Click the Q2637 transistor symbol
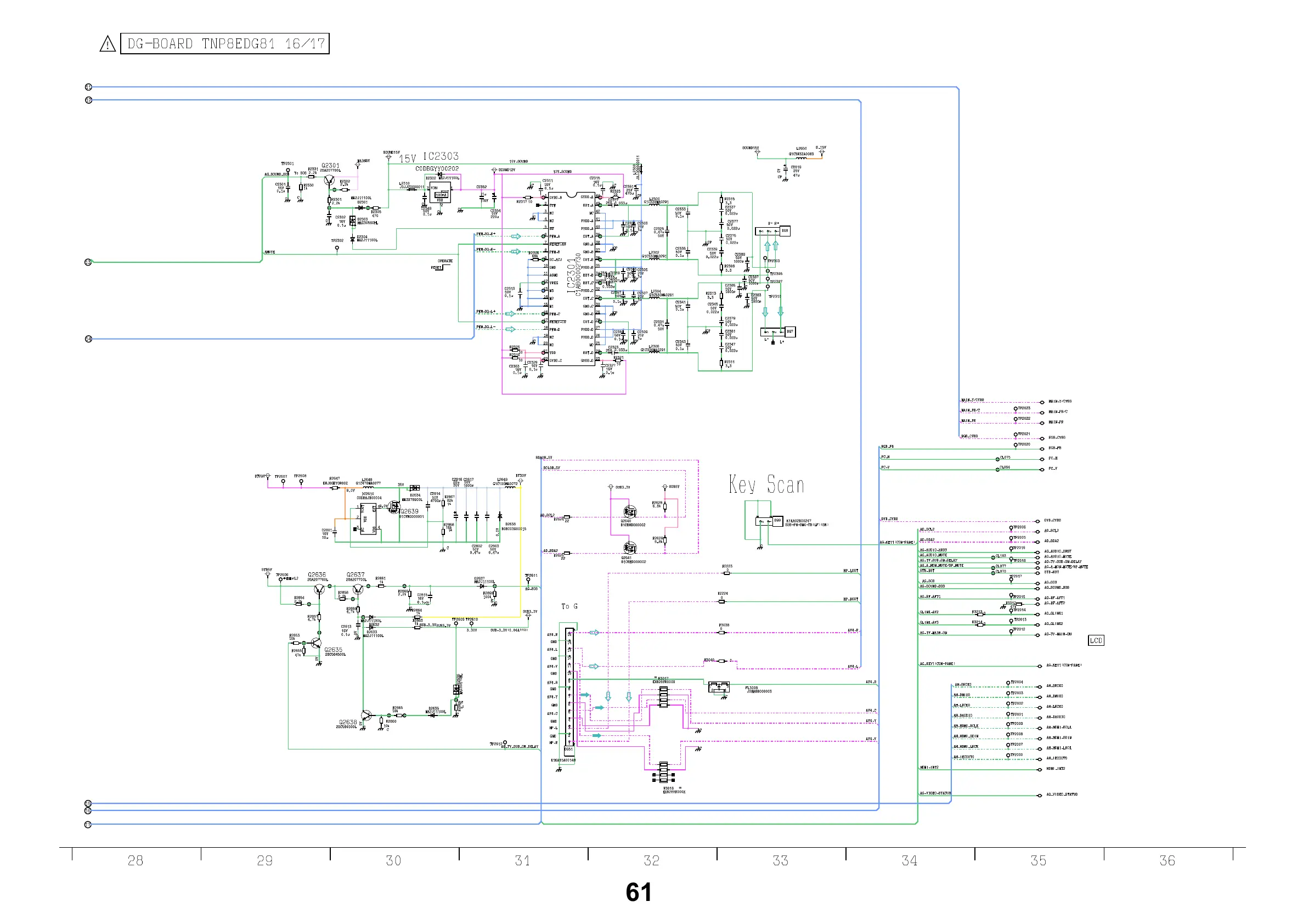The image size is (1303, 924). (357, 589)
